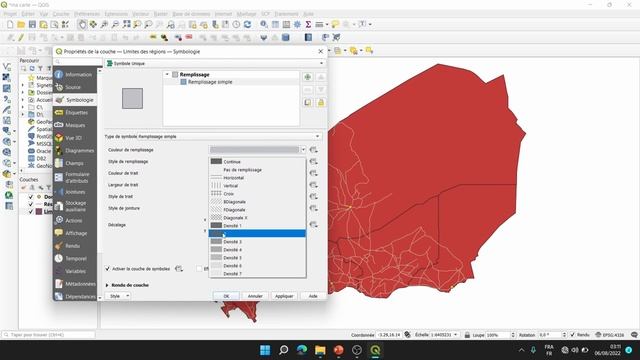Click the Zoom out magnifier tool

(x=116, y=24)
